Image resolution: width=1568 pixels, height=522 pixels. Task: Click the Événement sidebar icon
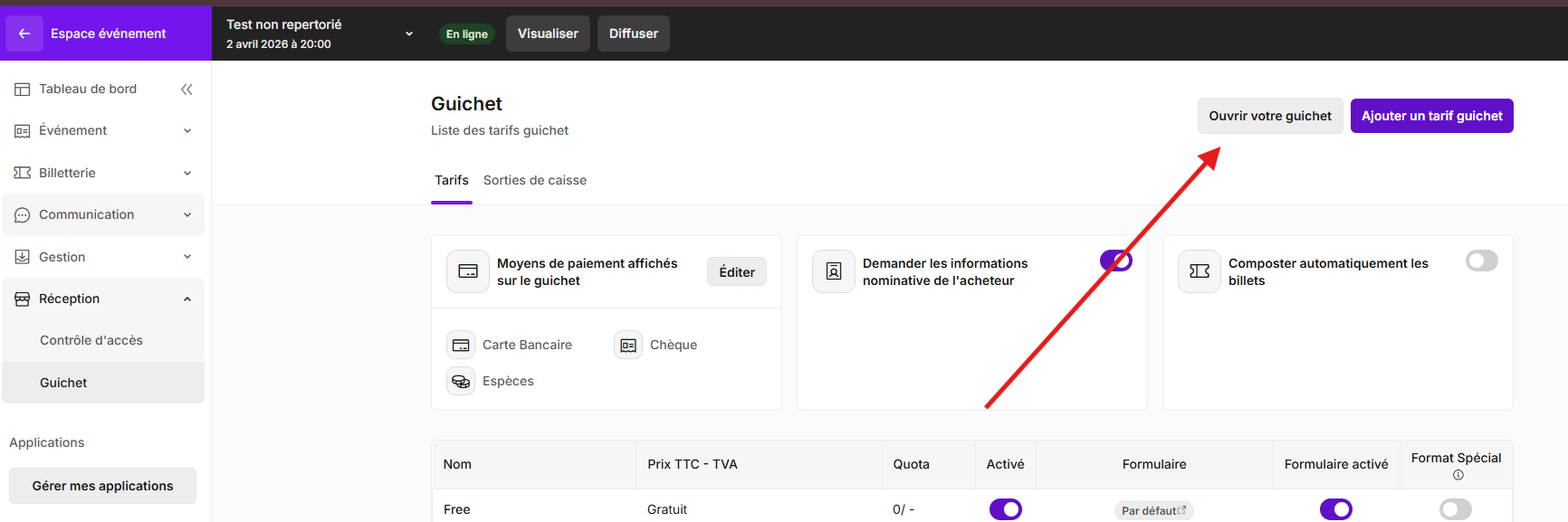point(23,131)
